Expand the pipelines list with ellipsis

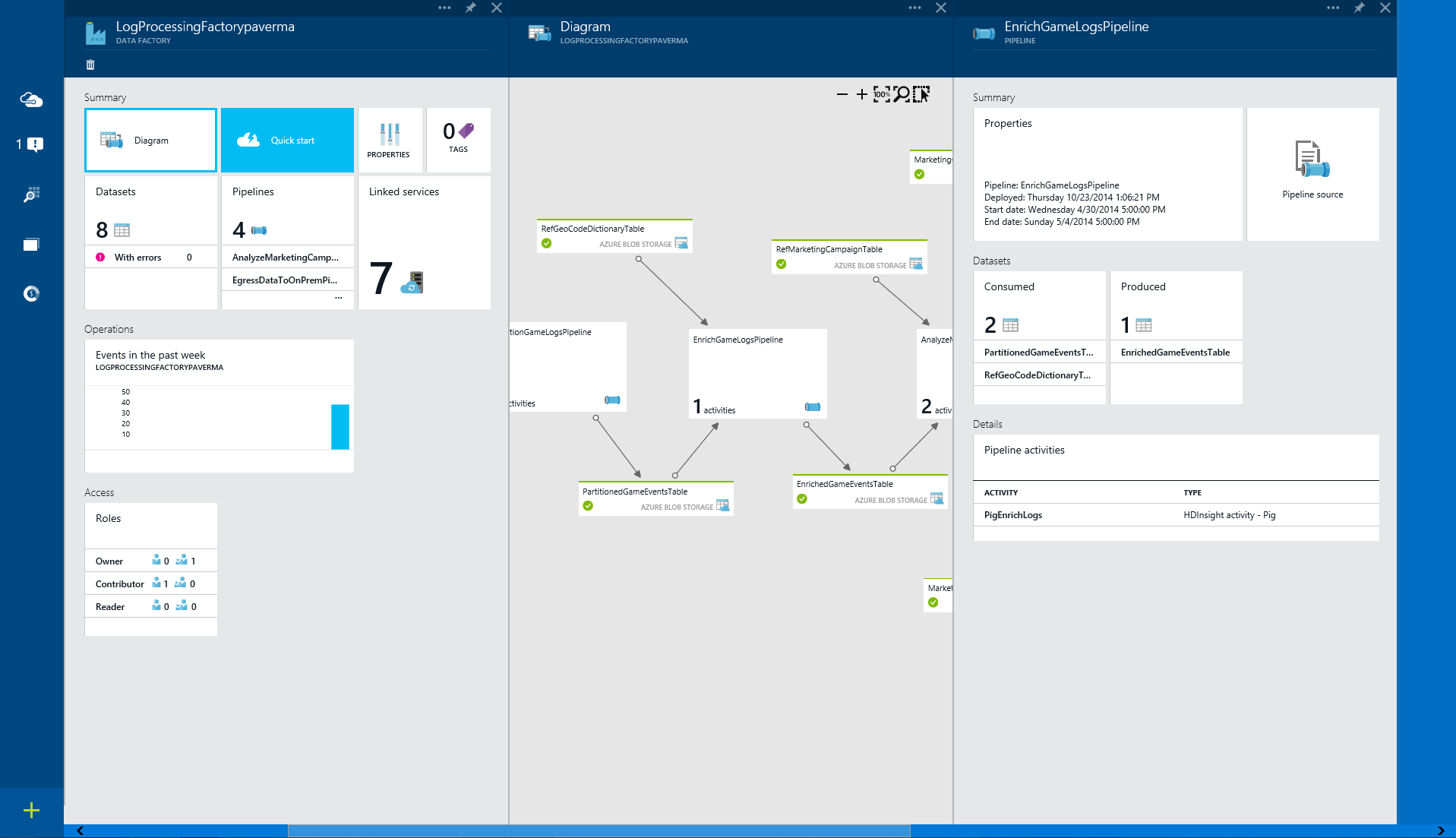(x=339, y=298)
